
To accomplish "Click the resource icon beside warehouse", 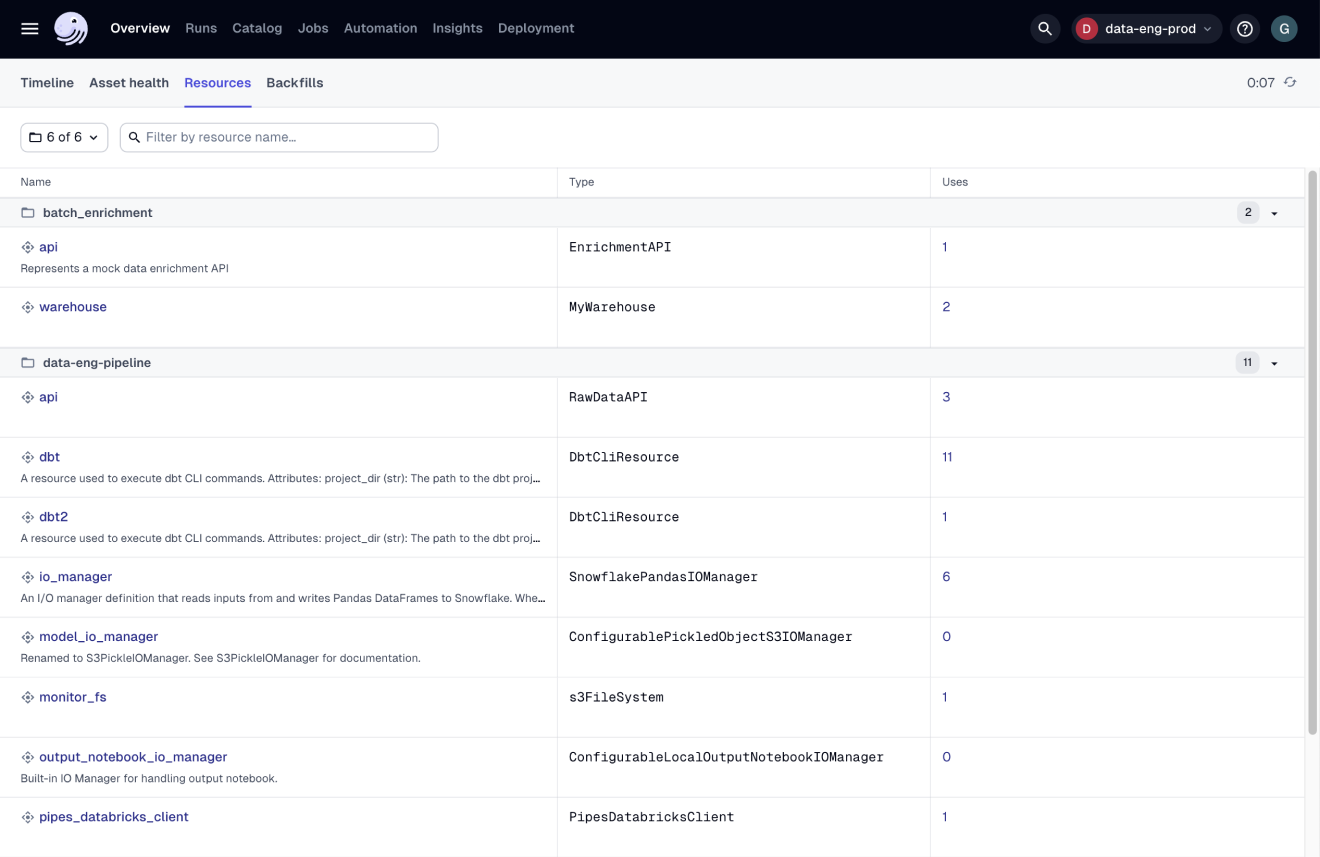I will pyautogui.click(x=27, y=306).
